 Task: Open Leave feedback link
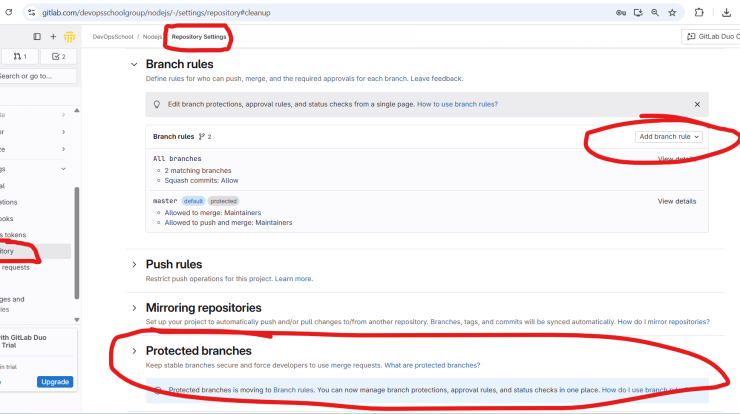pyautogui.click(x=436, y=78)
